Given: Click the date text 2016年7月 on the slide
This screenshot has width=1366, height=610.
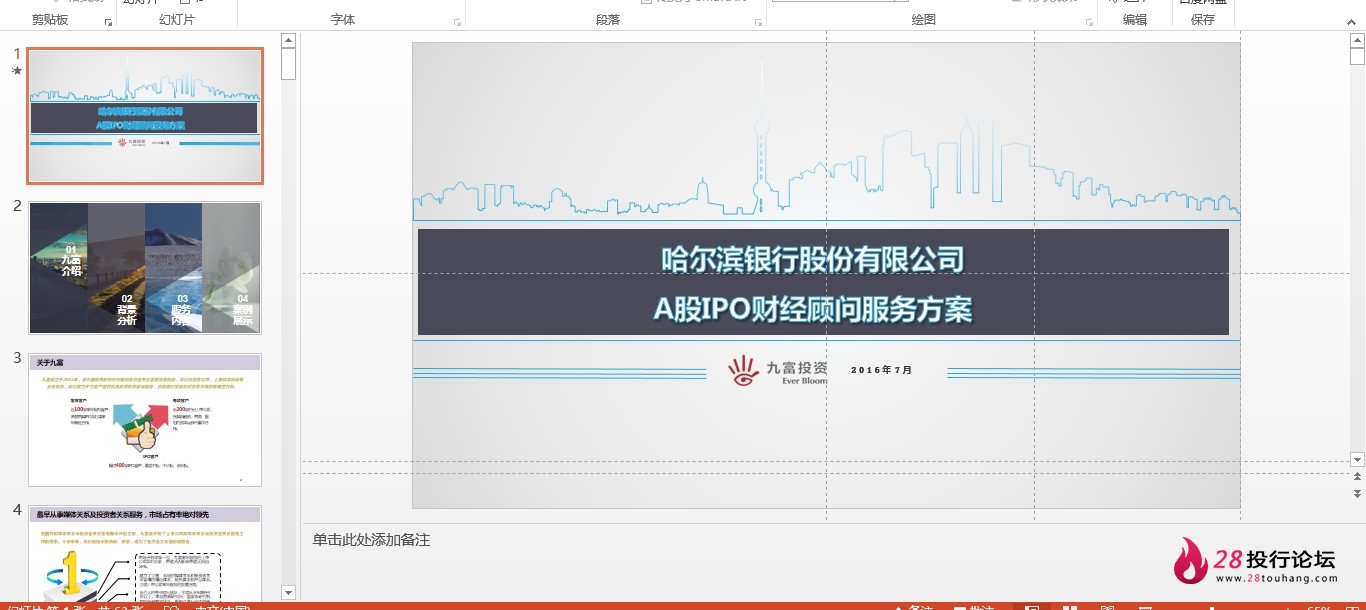Looking at the screenshot, I should click(x=882, y=370).
